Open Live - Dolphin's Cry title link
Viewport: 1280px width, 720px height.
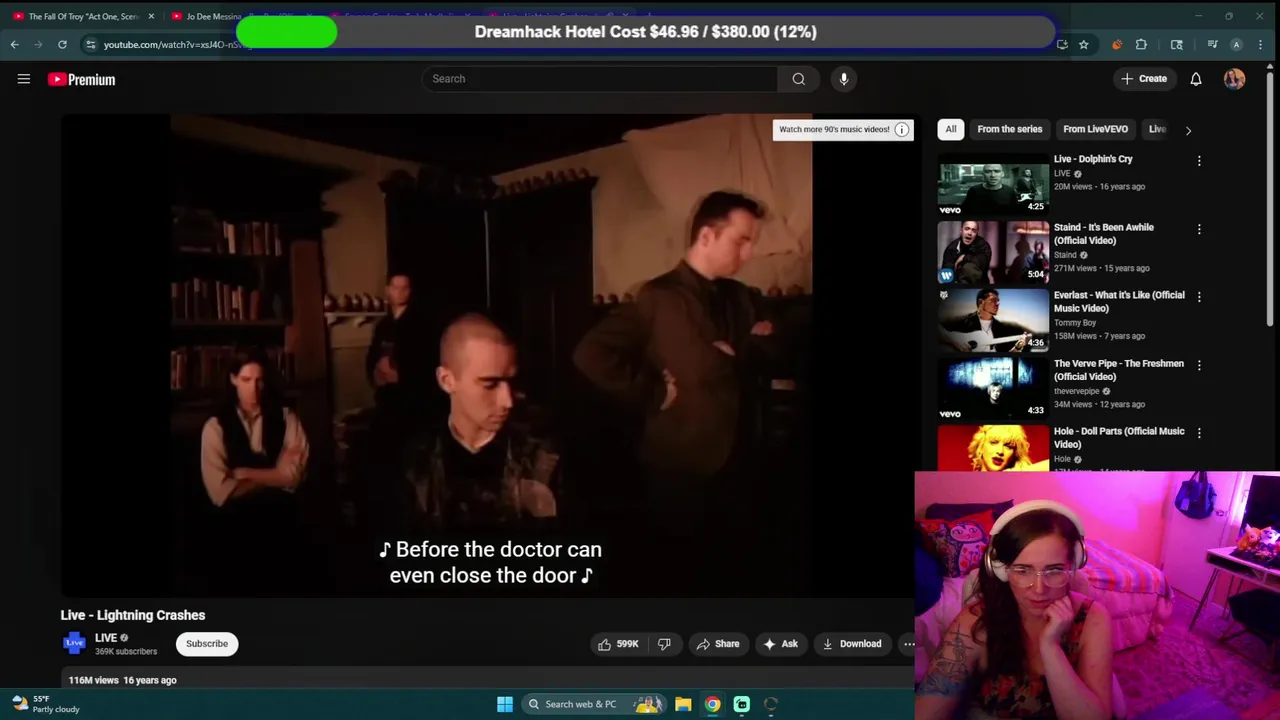[x=1093, y=159]
